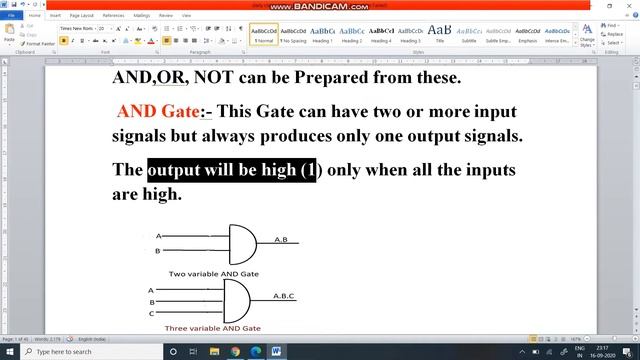640x360 pixels.
Task: Click the Copy command in Clipboard group
Action: (x=28, y=35)
